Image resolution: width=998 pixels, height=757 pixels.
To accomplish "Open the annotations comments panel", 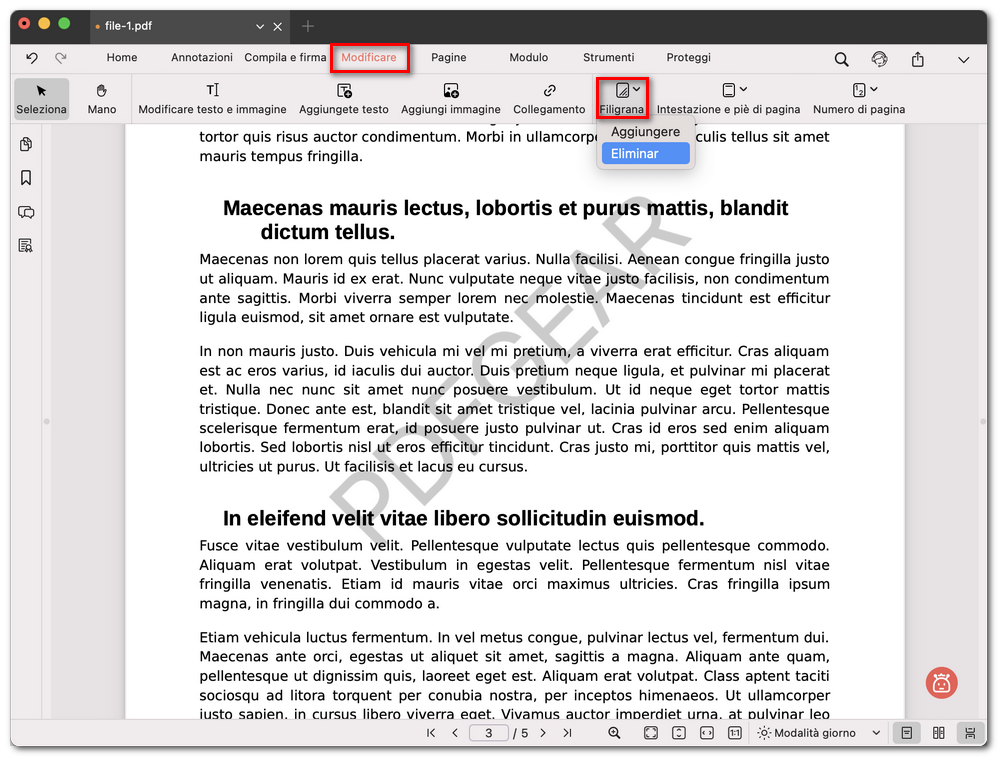I will 26,213.
